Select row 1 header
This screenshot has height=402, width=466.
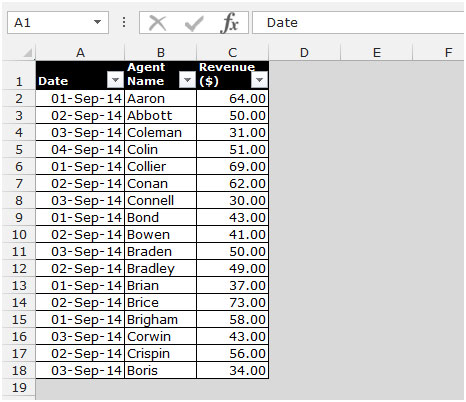pyautogui.click(x=19, y=75)
